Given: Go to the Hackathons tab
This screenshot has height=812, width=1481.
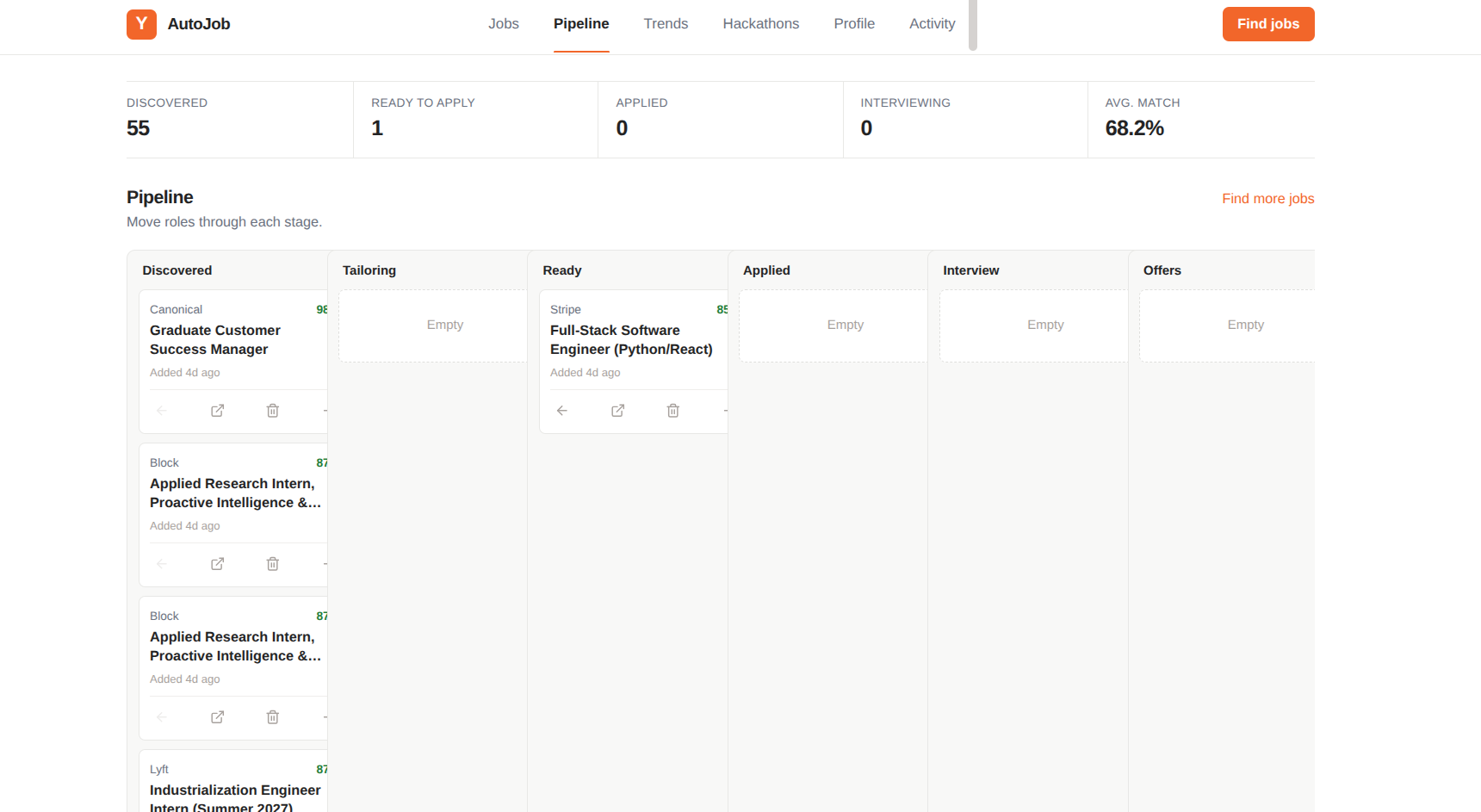Looking at the screenshot, I should tap(761, 24).
